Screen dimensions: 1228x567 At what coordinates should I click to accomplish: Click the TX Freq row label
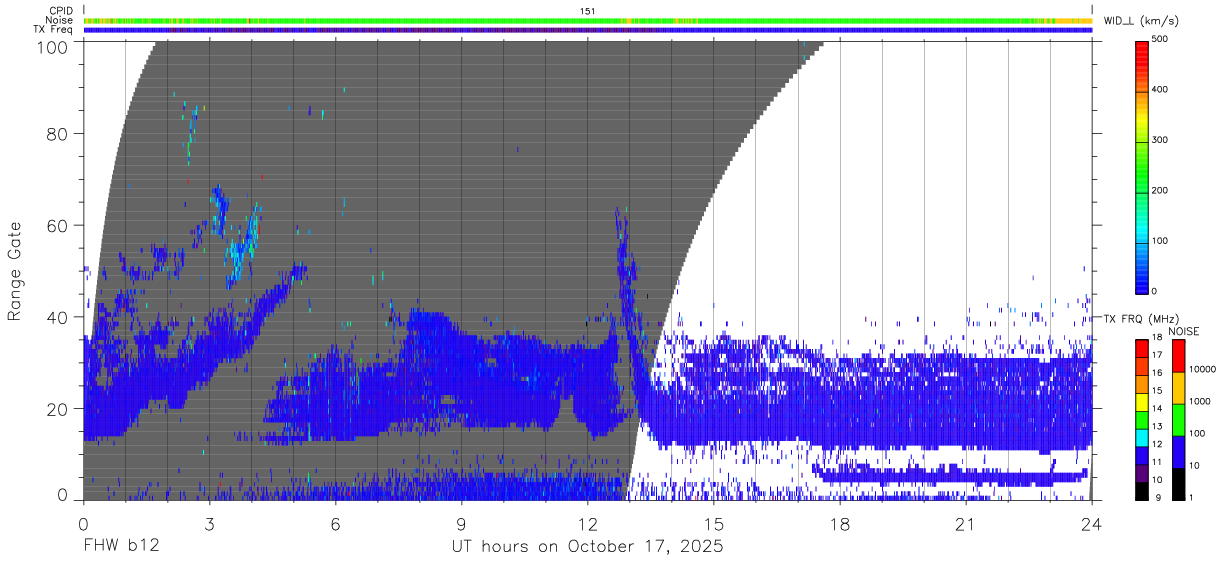tap(53, 29)
